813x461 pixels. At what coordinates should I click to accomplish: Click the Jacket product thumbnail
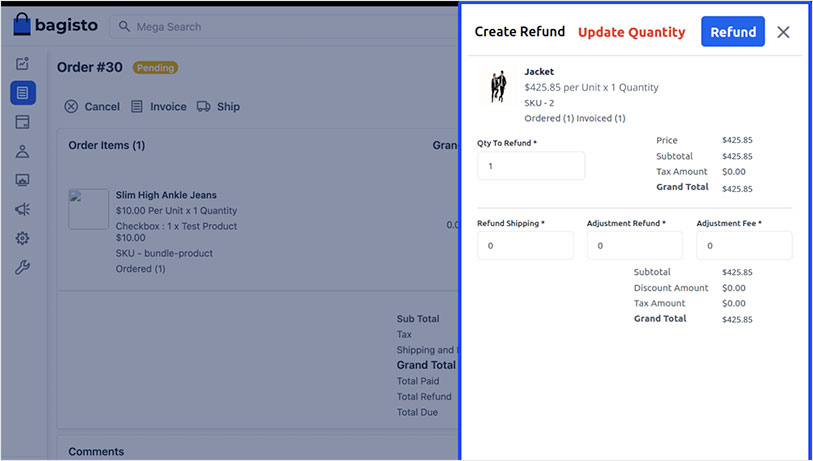(x=497, y=88)
